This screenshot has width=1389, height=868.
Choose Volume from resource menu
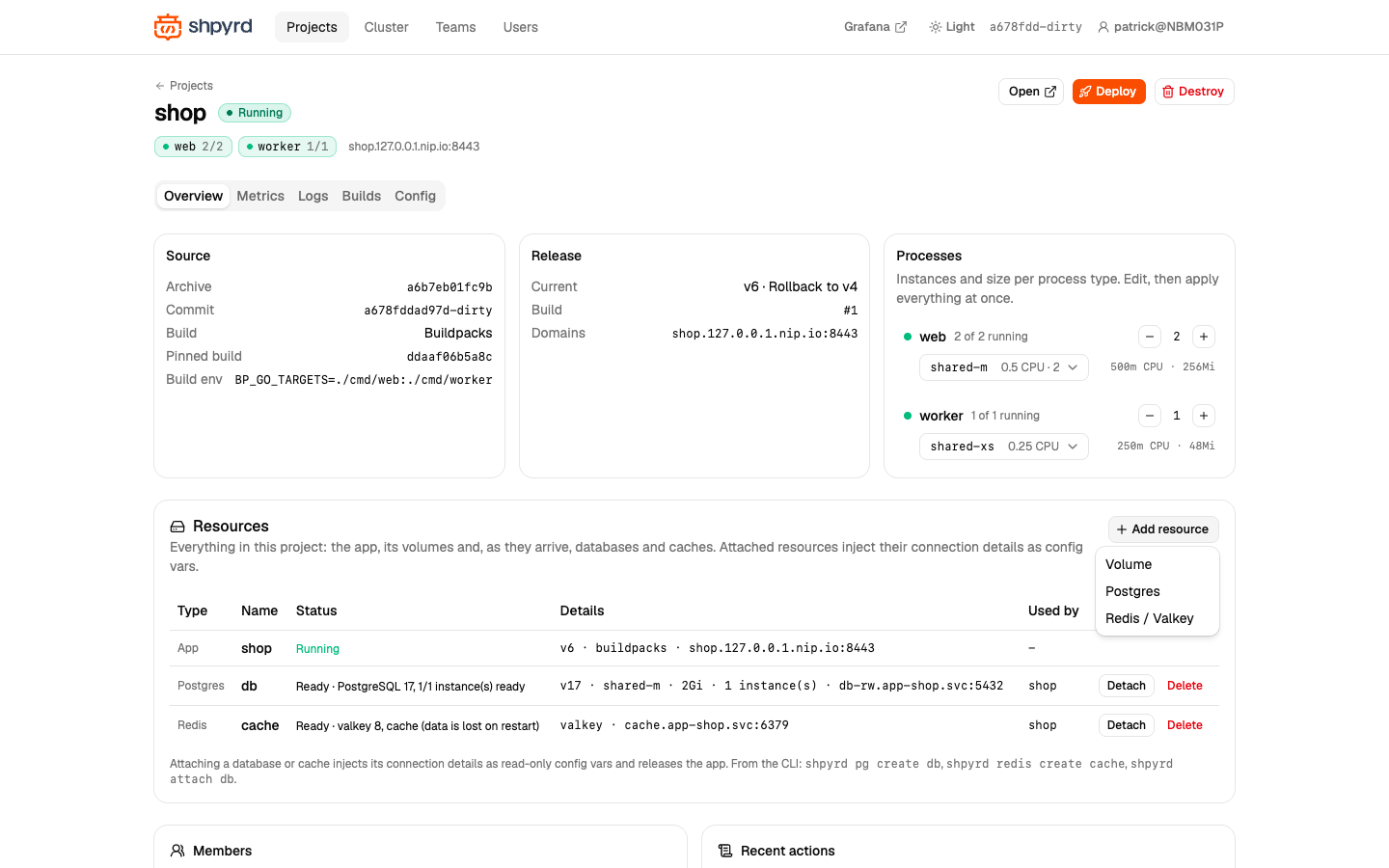coord(1157,564)
